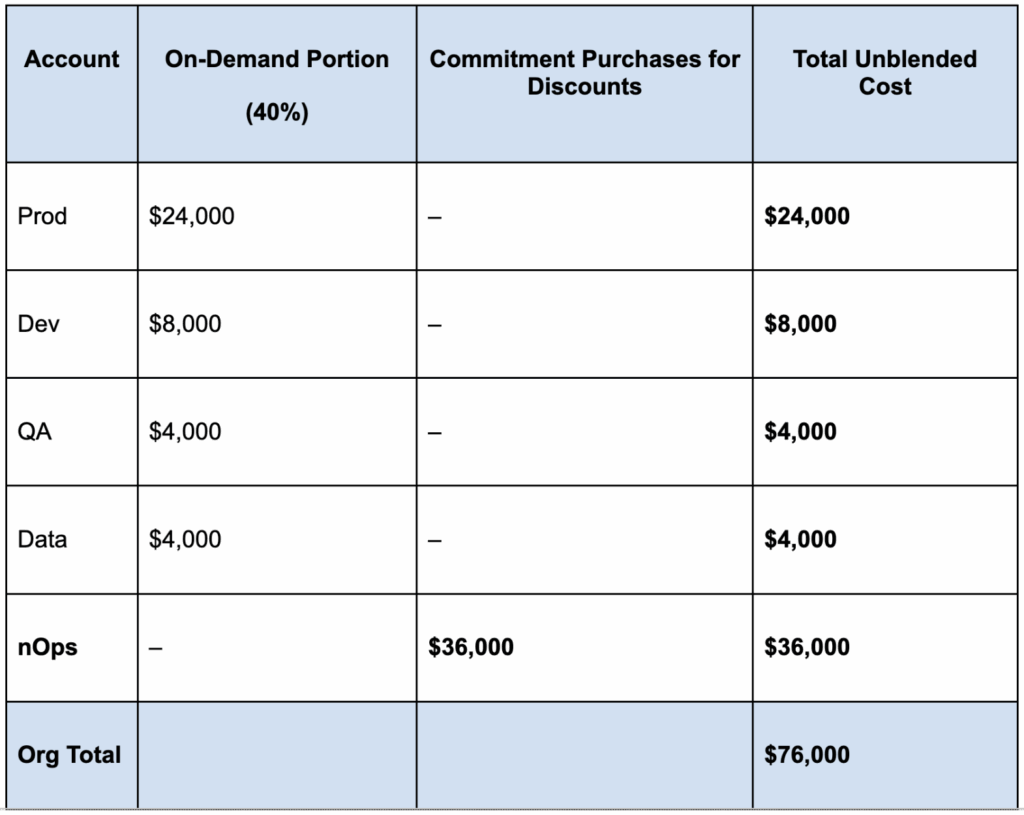Click Prod's bold total unblended cost
Screen dimensions: 1024x815
coord(807,216)
